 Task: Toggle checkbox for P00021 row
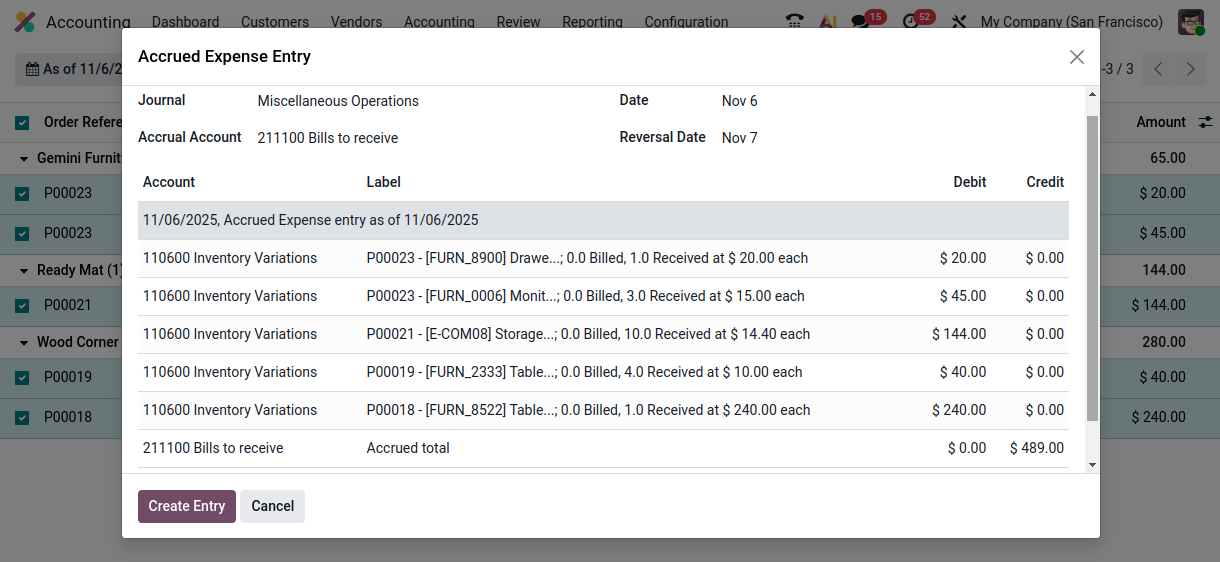22,306
